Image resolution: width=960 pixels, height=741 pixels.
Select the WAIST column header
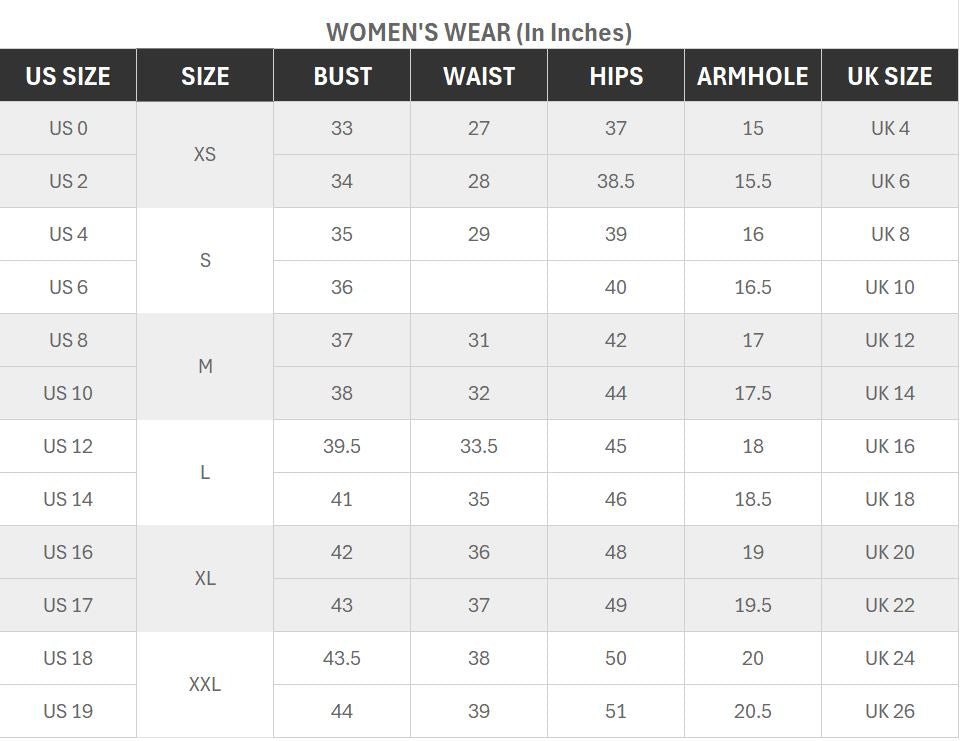coord(479,76)
